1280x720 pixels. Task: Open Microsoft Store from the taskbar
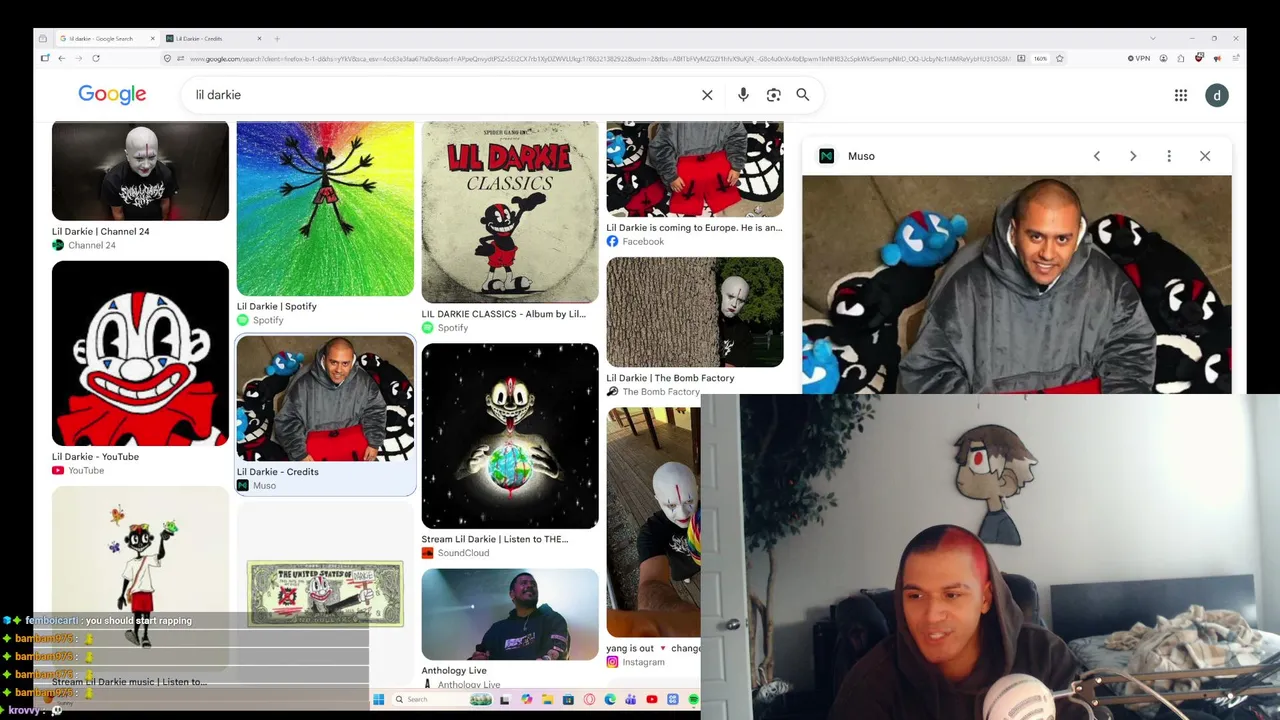point(568,699)
